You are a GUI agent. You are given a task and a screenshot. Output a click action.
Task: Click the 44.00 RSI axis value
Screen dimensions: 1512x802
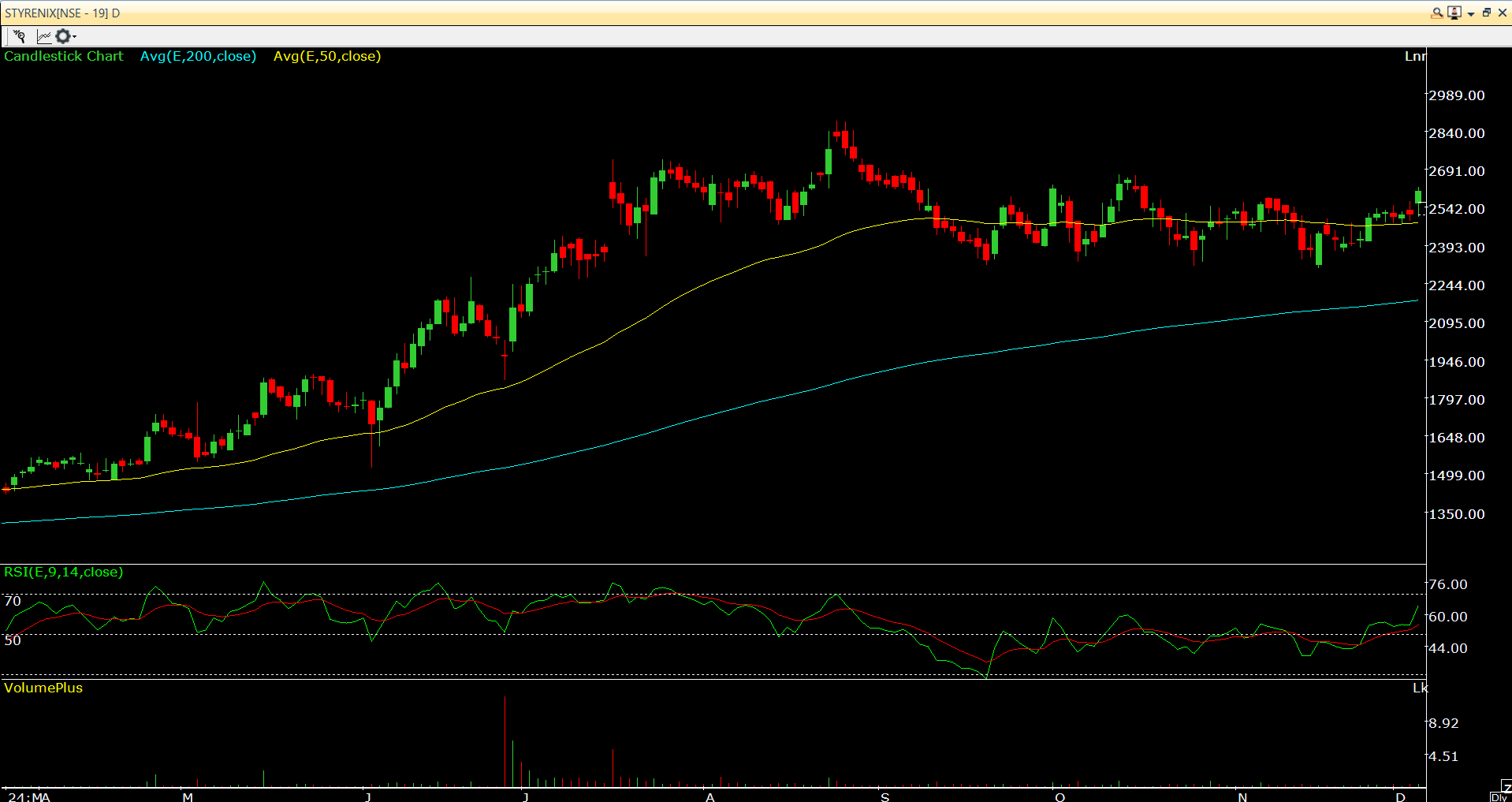click(x=1448, y=648)
